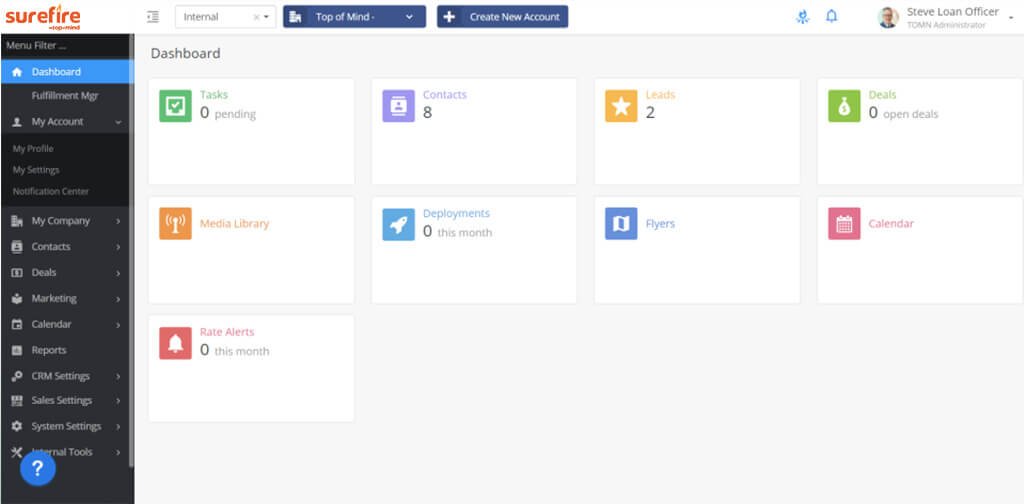Image resolution: width=1024 pixels, height=504 pixels.
Task: Click the sidebar Deals icon
Action: [x=18, y=273]
